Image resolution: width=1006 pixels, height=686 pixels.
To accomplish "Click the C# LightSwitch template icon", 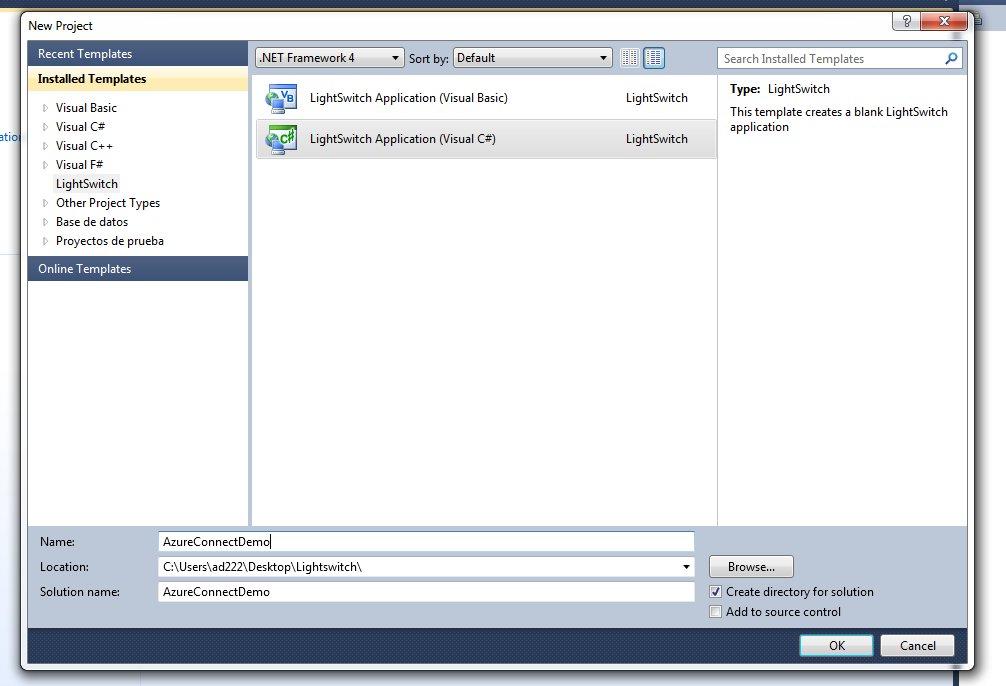I will [x=281, y=139].
